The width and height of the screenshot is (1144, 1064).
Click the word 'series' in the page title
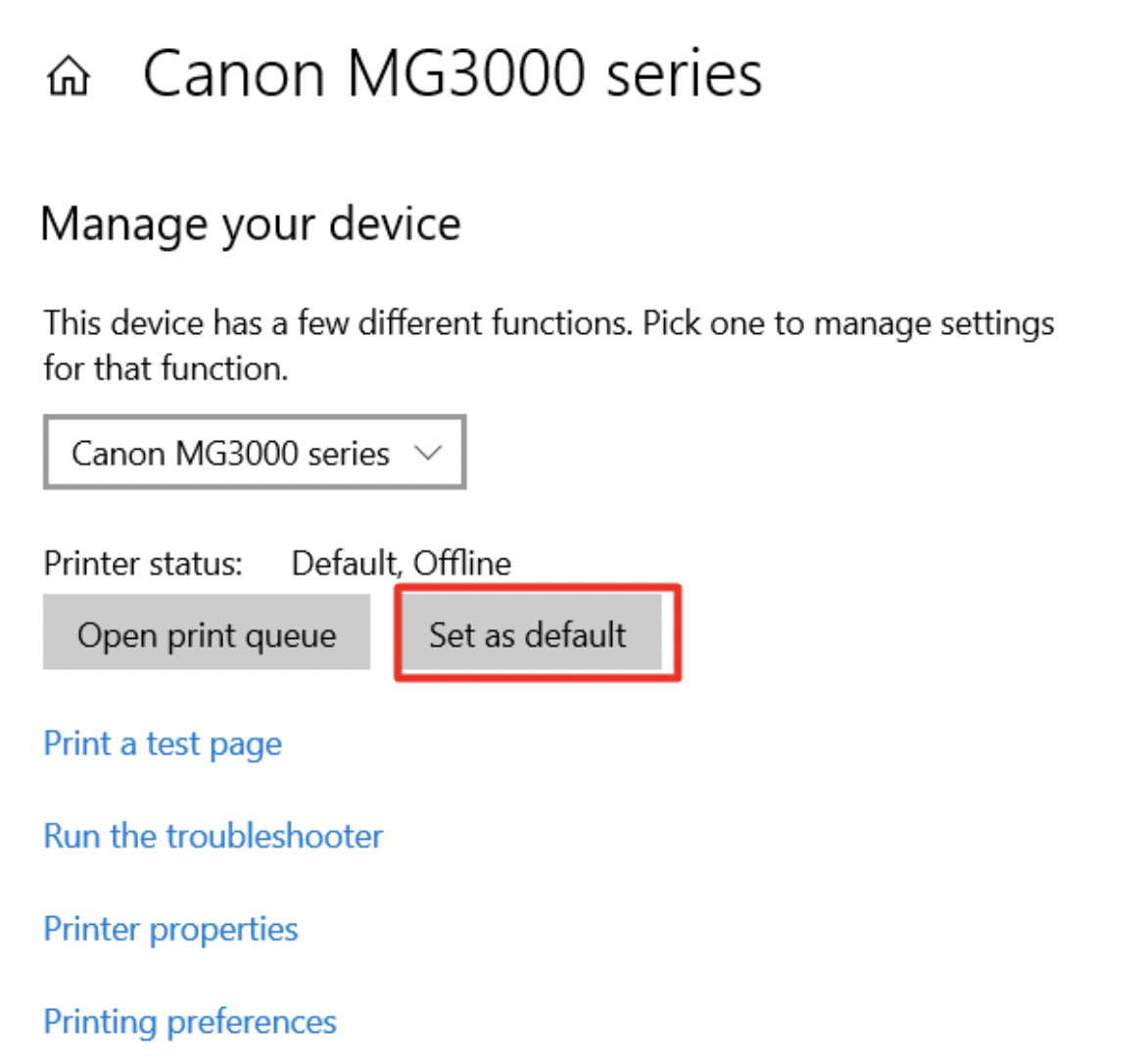point(684,74)
